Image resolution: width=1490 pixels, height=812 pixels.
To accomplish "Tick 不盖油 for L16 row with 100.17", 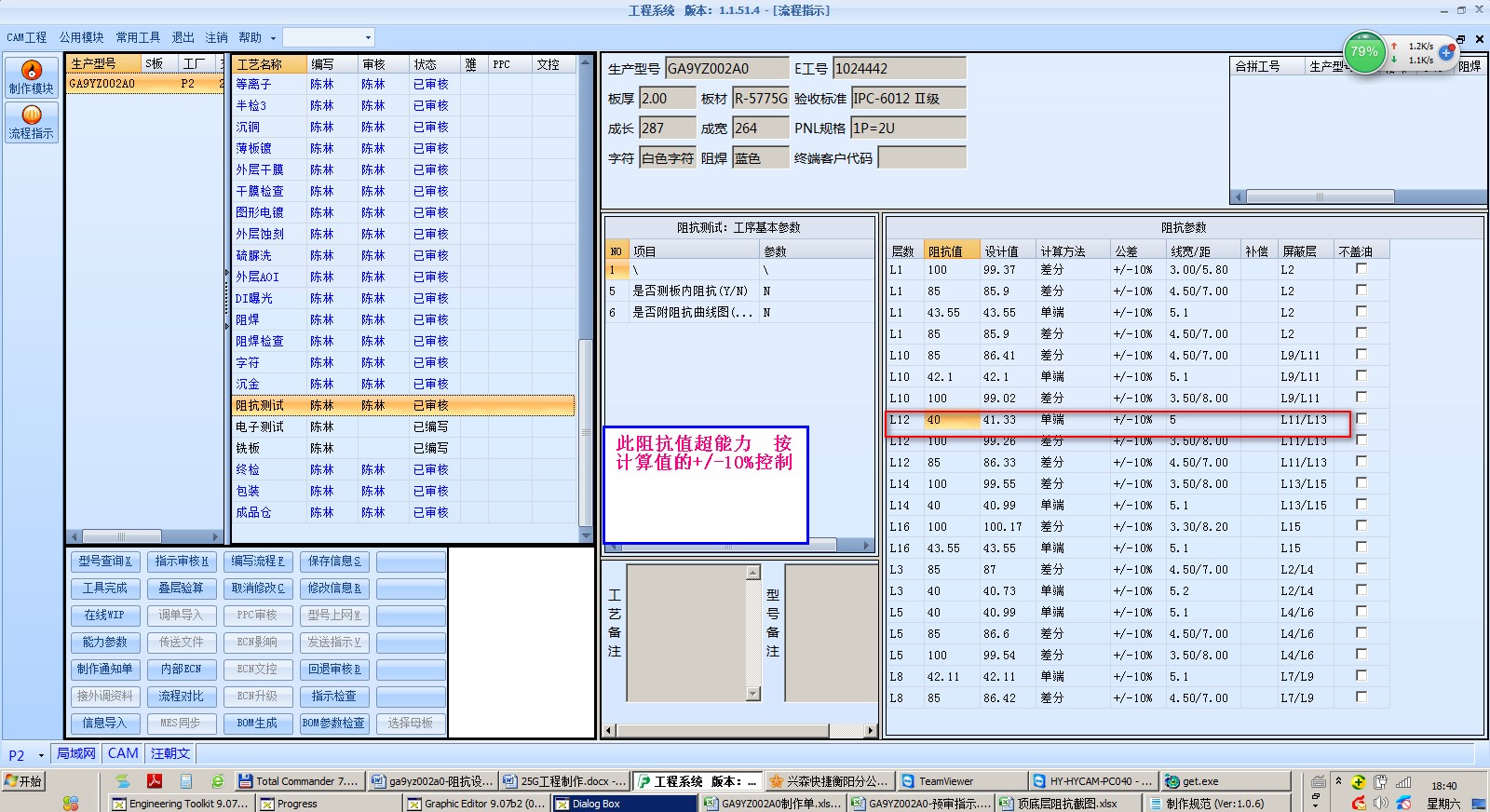I will point(1361,525).
